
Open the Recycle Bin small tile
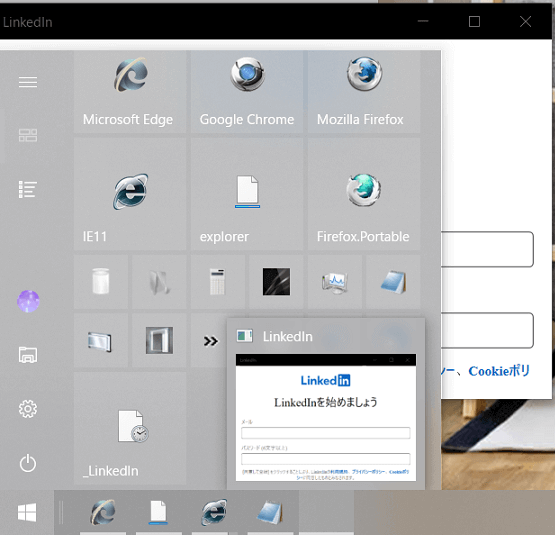pos(101,282)
